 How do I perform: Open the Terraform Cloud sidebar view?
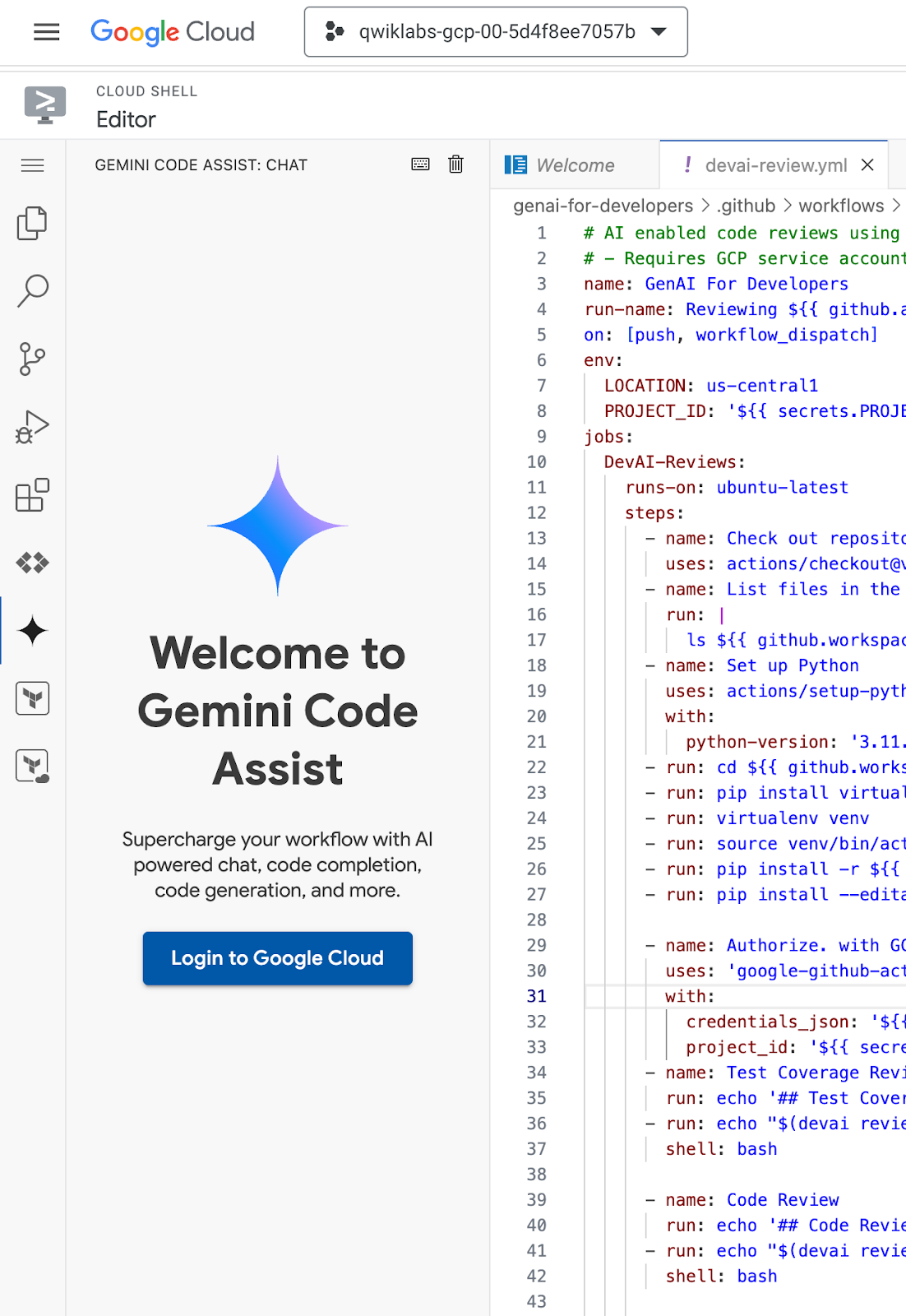click(x=32, y=766)
